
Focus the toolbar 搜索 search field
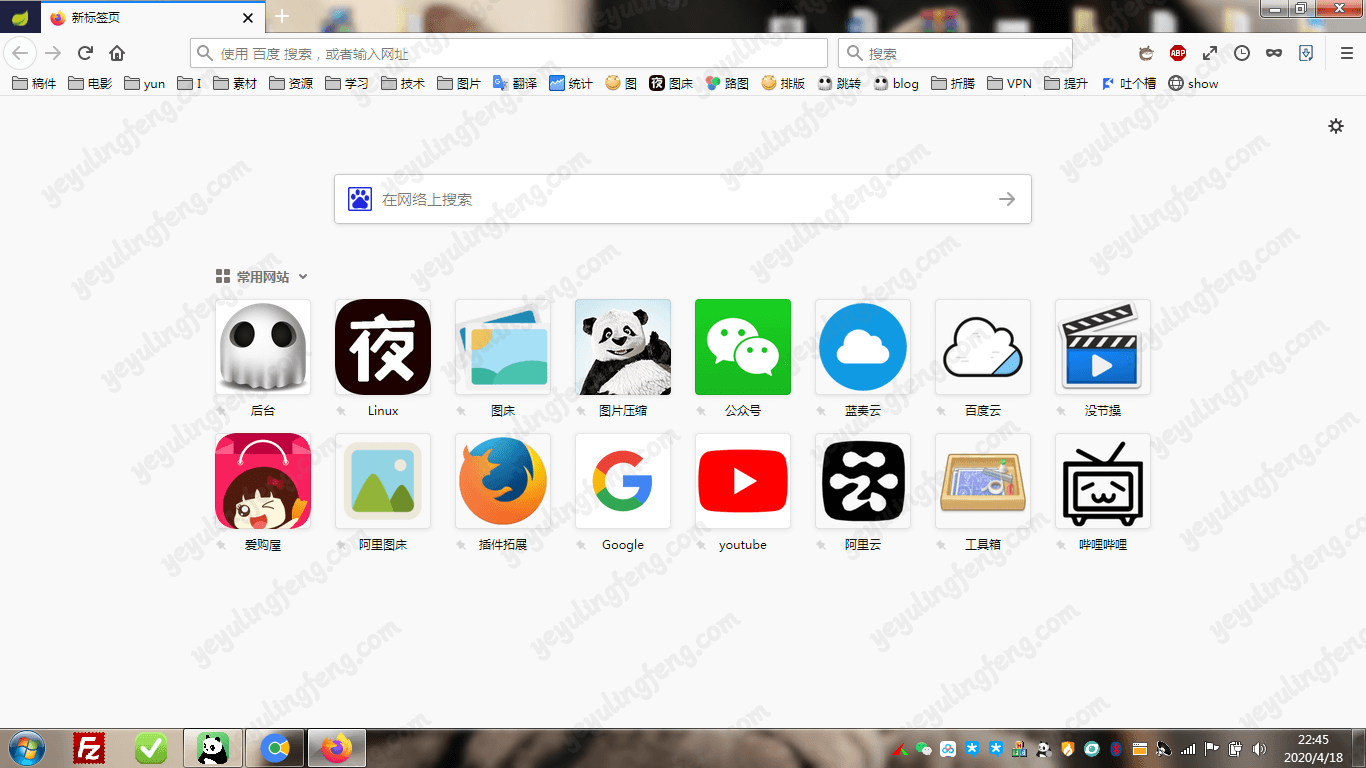coord(955,53)
